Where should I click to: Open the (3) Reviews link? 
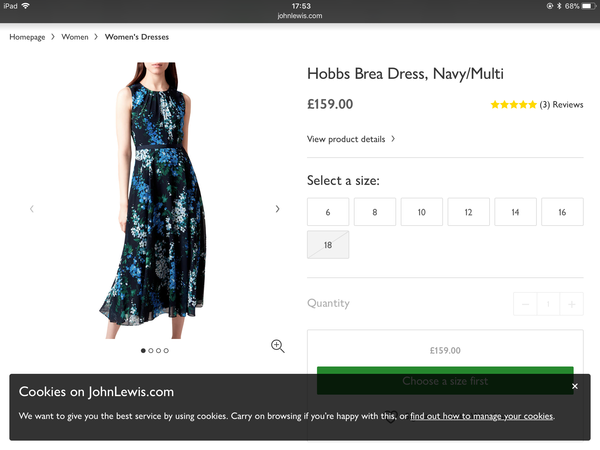tap(561, 104)
